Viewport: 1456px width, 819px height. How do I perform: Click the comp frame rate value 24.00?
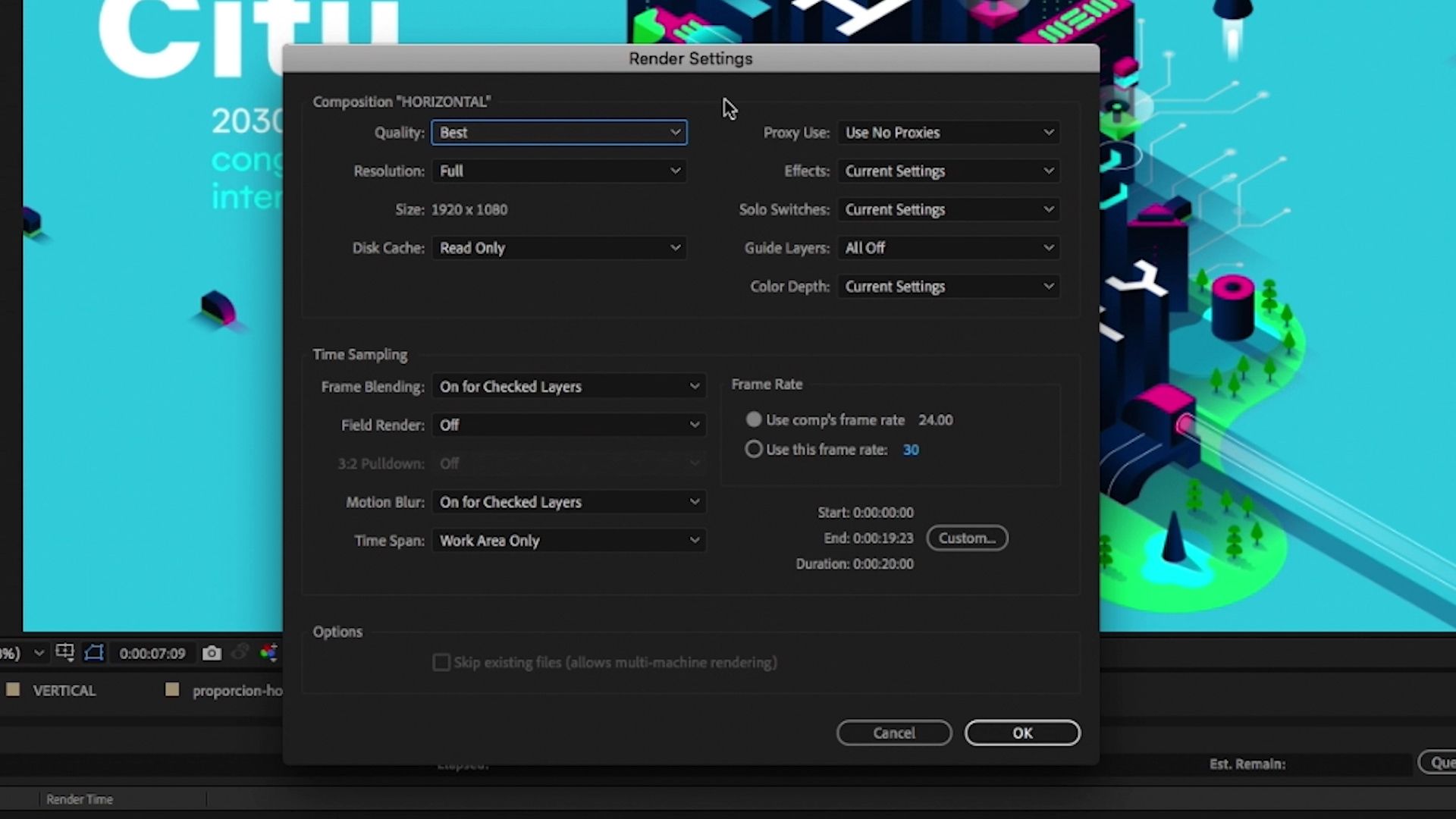pyautogui.click(x=936, y=420)
